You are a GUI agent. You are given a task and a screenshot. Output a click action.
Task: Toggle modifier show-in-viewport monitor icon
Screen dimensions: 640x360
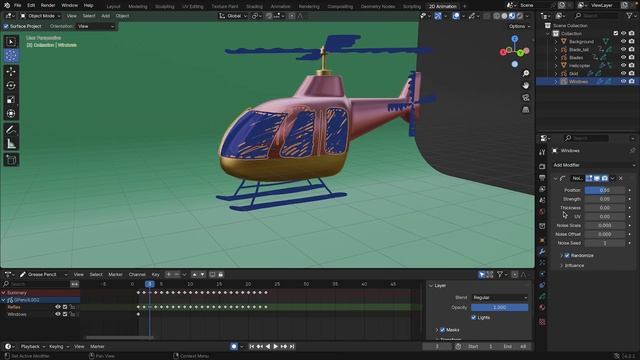point(597,178)
